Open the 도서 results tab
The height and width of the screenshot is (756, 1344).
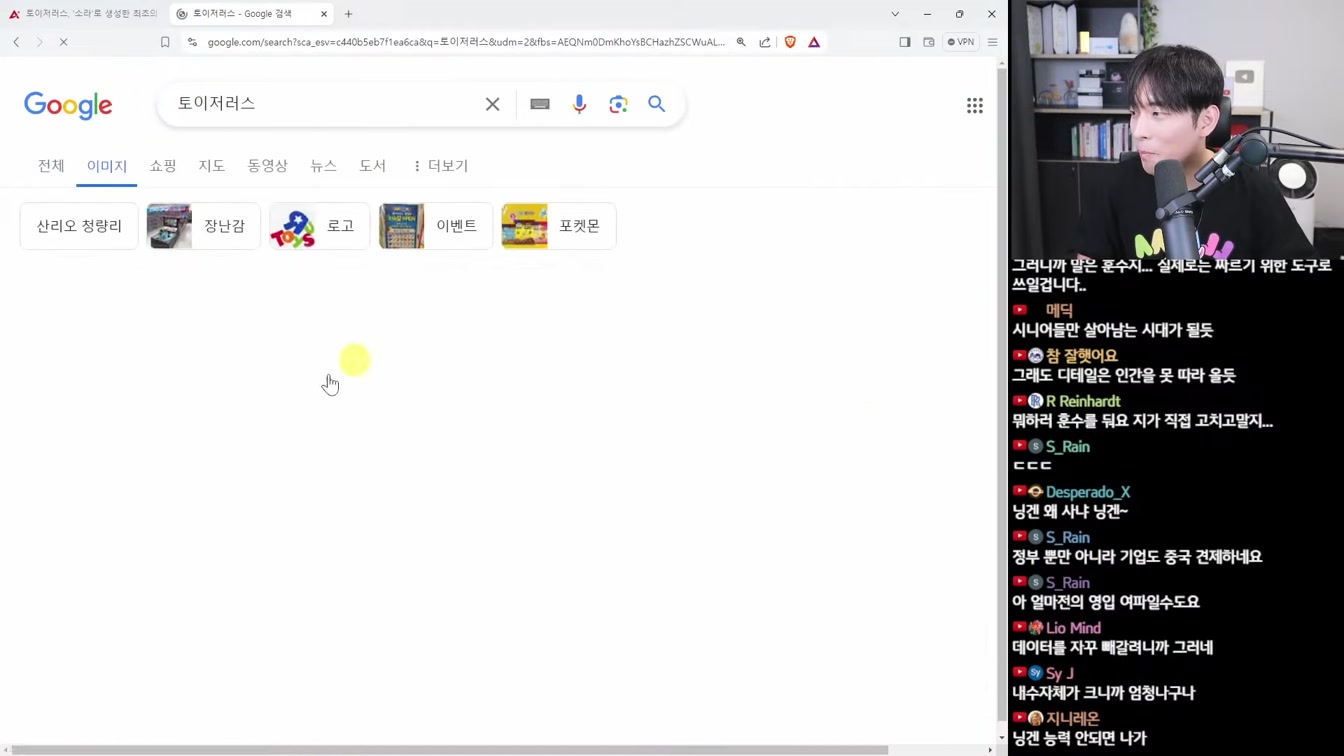(372, 166)
